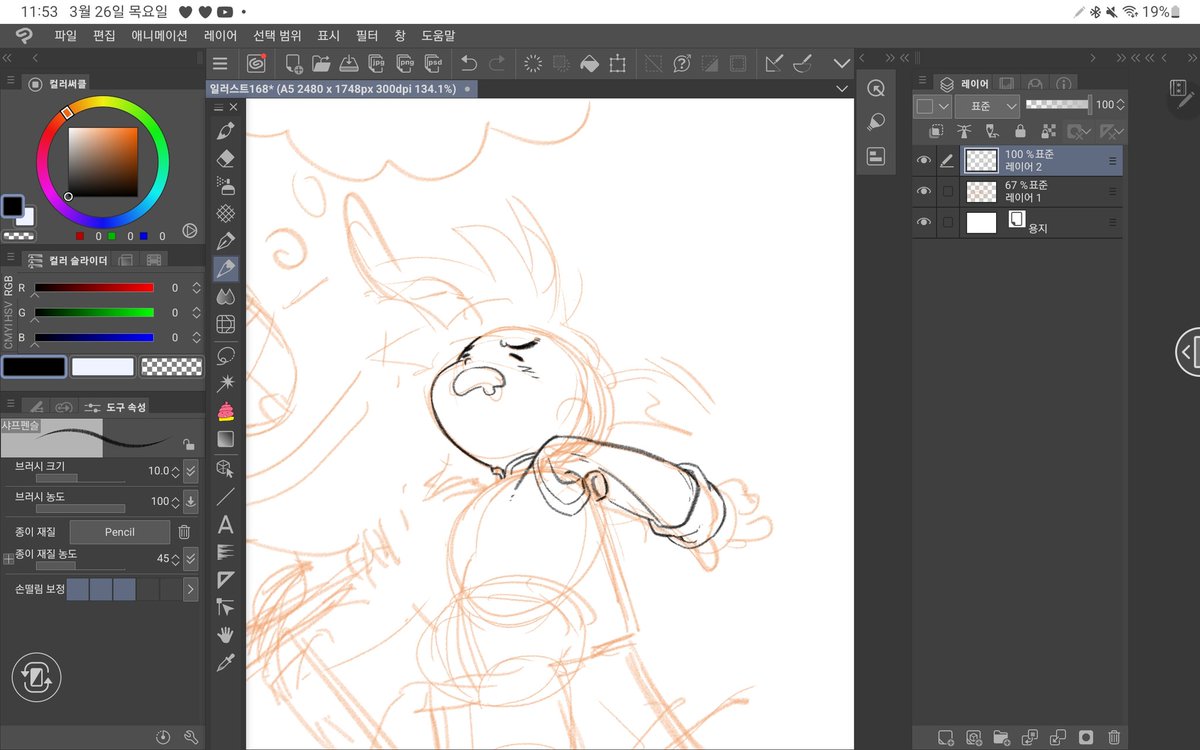Open the 레이어 menu

[x=220, y=35]
